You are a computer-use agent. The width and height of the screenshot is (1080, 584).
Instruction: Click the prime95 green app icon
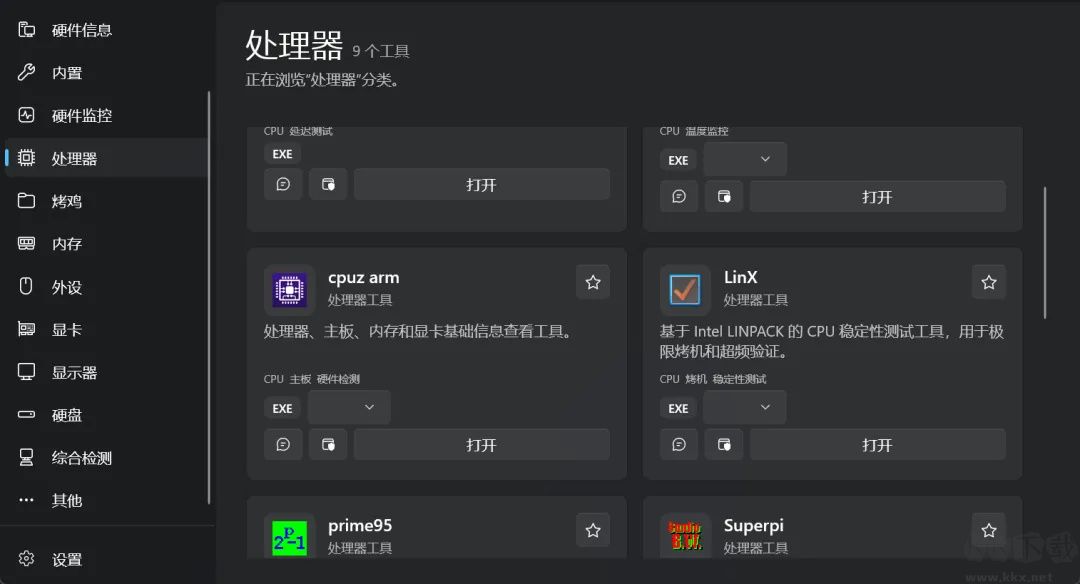pyautogui.click(x=289, y=537)
